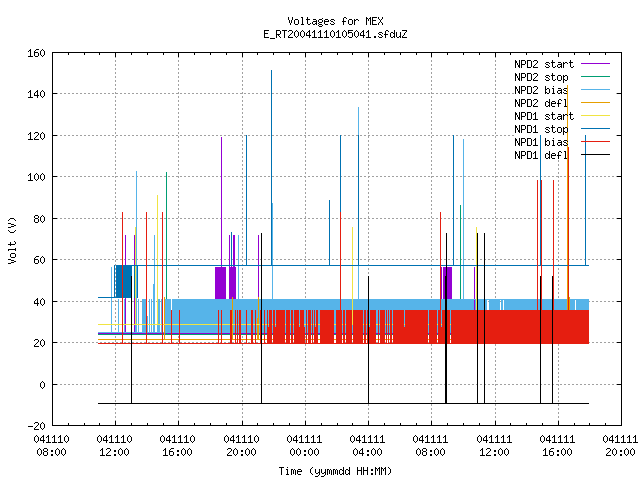Click the 'NPD2 stop' legend label
Image resolution: width=640 pixels, height=480 pixels.
541,77
